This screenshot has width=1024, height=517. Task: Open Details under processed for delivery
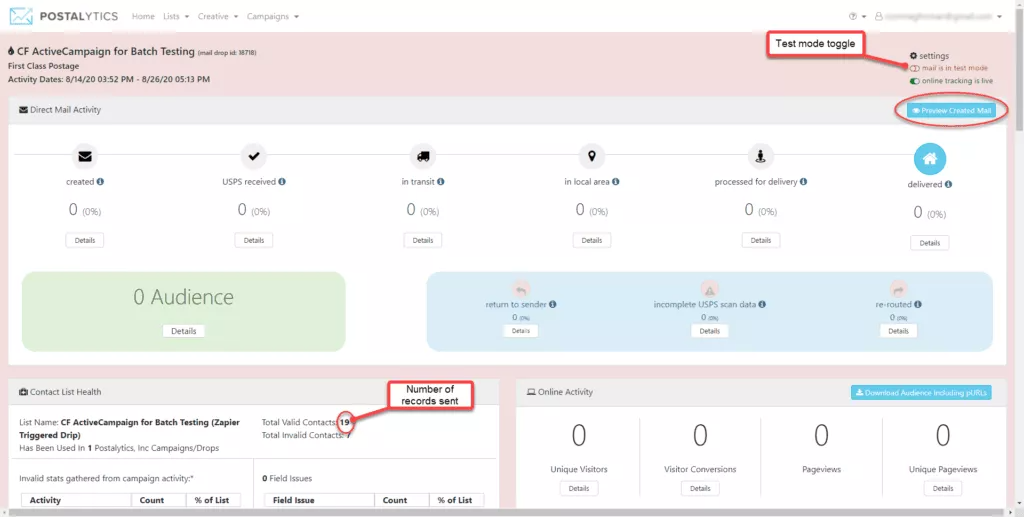coord(760,240)
